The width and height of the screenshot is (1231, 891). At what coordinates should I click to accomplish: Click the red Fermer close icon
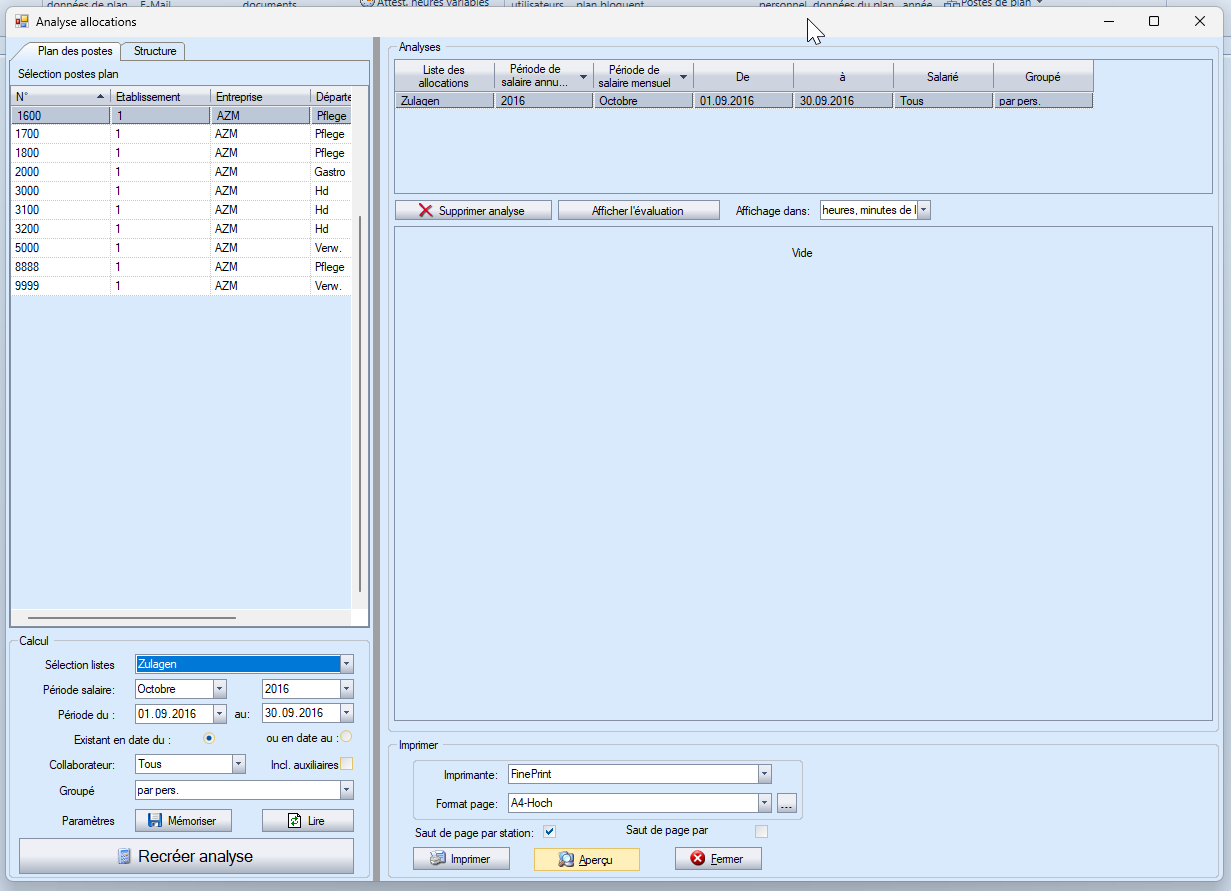point(698,859)
